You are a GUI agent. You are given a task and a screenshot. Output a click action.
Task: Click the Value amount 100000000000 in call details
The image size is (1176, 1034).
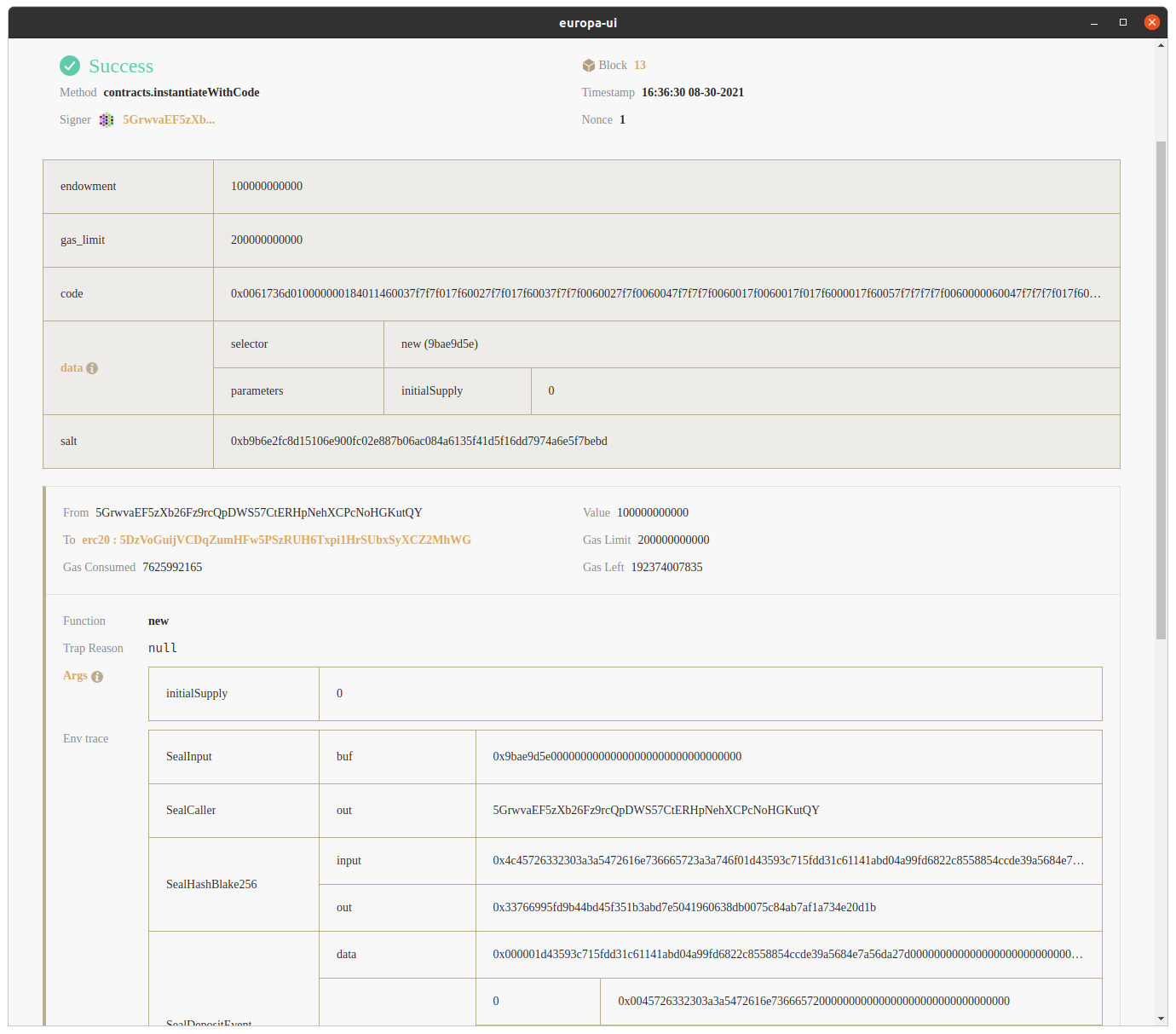[653, 513]
